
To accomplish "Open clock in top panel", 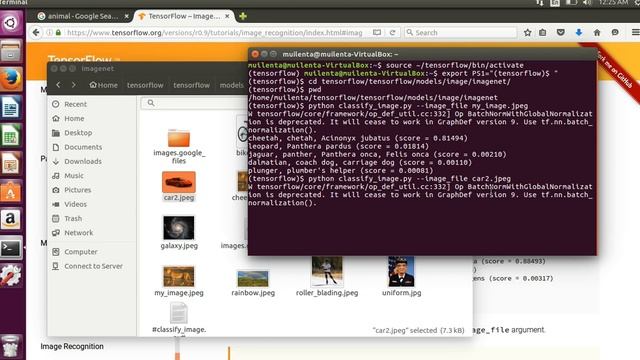I will (x=613, y=2).
